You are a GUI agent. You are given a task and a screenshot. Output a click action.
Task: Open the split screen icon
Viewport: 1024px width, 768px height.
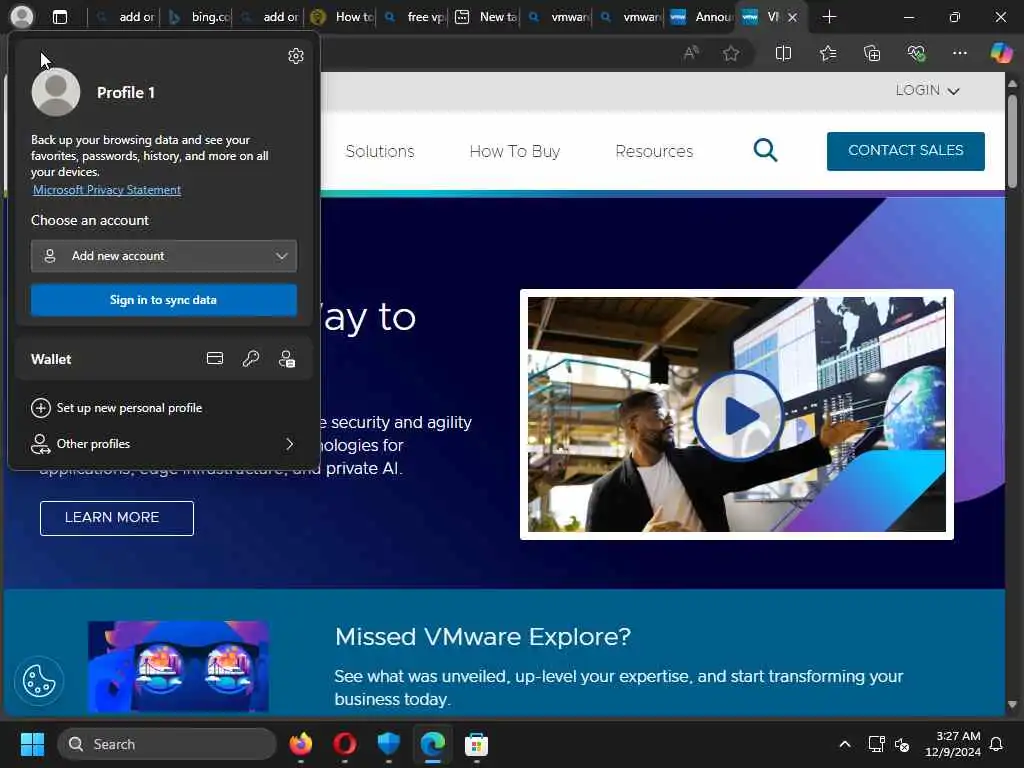783,53
